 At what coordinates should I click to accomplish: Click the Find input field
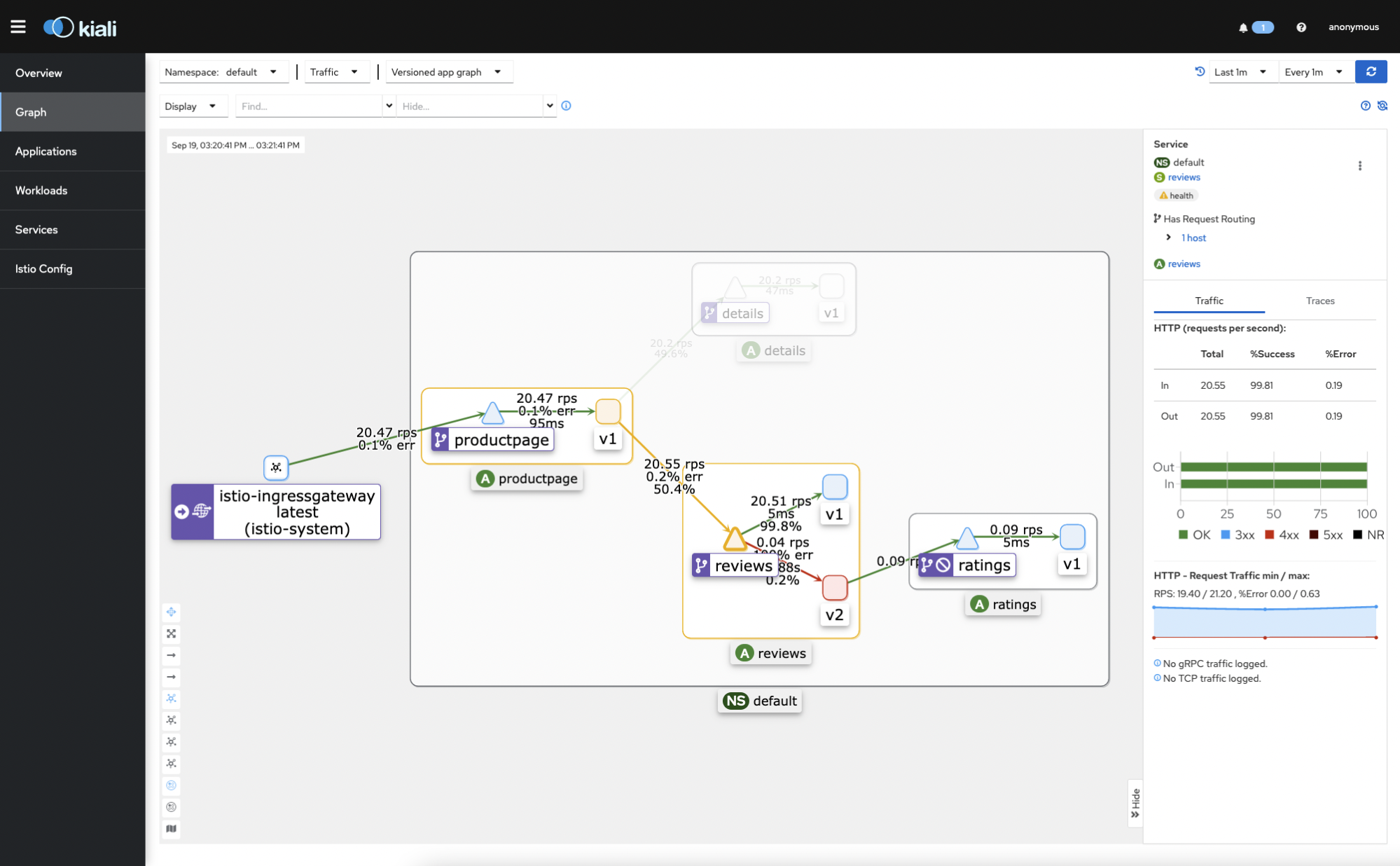pyautogui.click(x=308, y=106)
